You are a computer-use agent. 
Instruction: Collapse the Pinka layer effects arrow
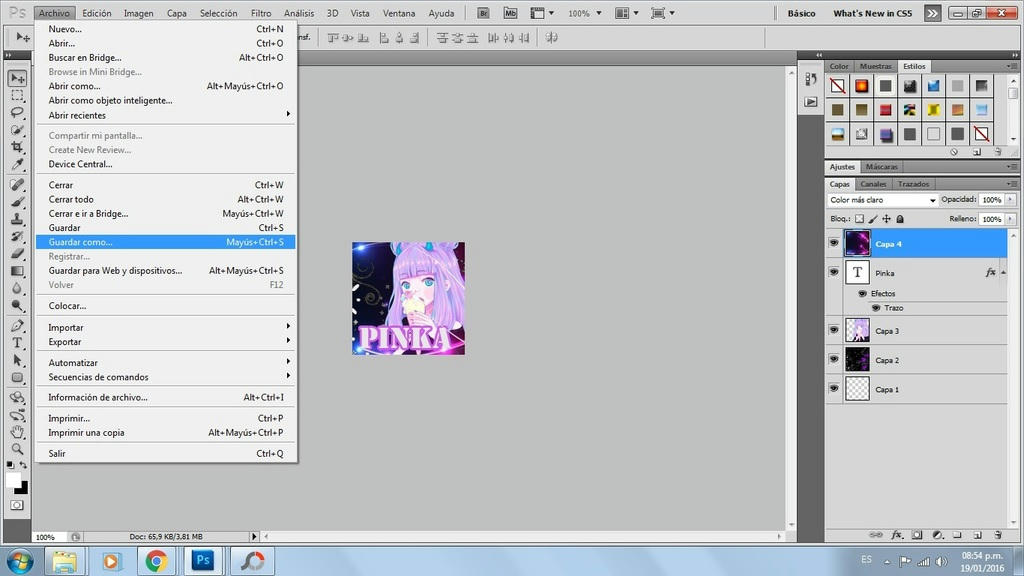point(1003,272)
